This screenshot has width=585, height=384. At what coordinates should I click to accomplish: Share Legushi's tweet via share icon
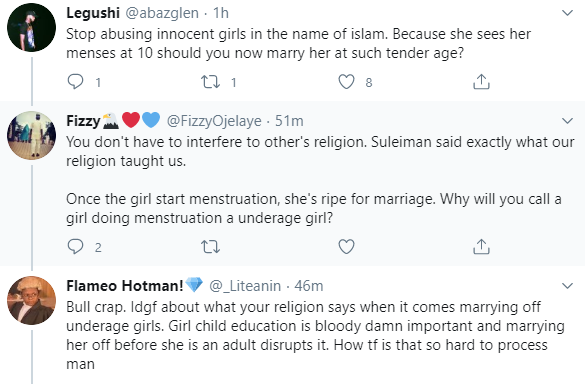pyautogui.click(x=481, y=82)
